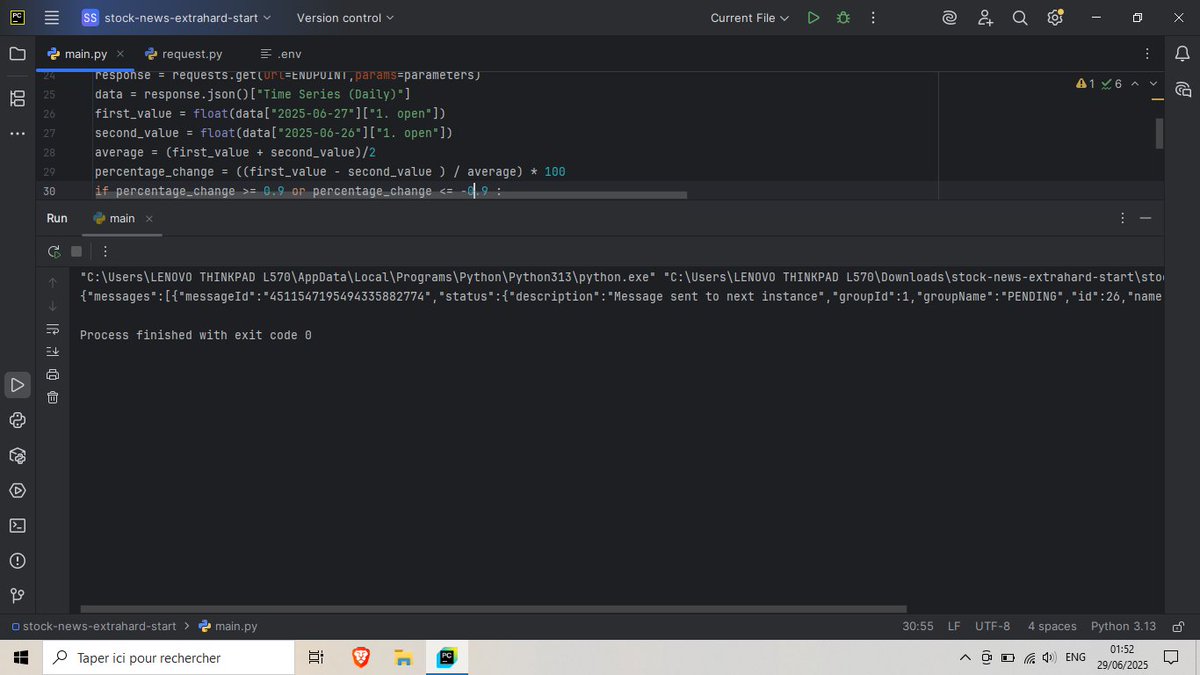Screen dimensions: 1200x675
Task: Start debugging with the bug icon
Action: (843, 18)
